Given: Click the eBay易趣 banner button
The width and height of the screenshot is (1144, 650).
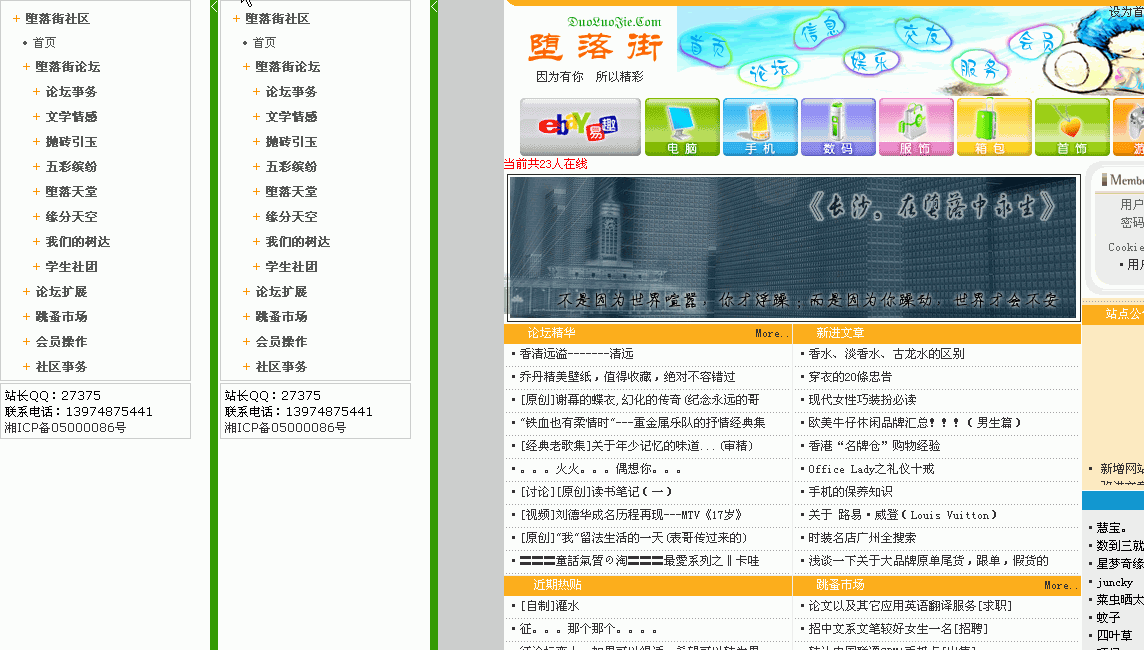Looking at the screenshot, I should click(x=580, y=126).
